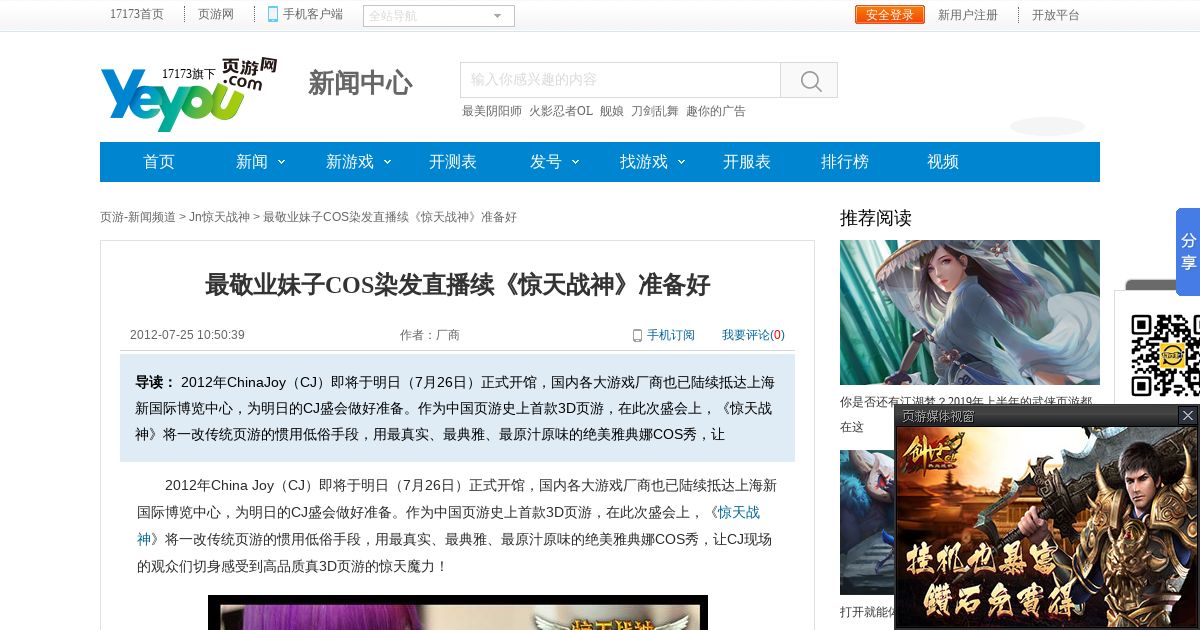Expand the 新游戏 menu chevron

tap(387, 161)
